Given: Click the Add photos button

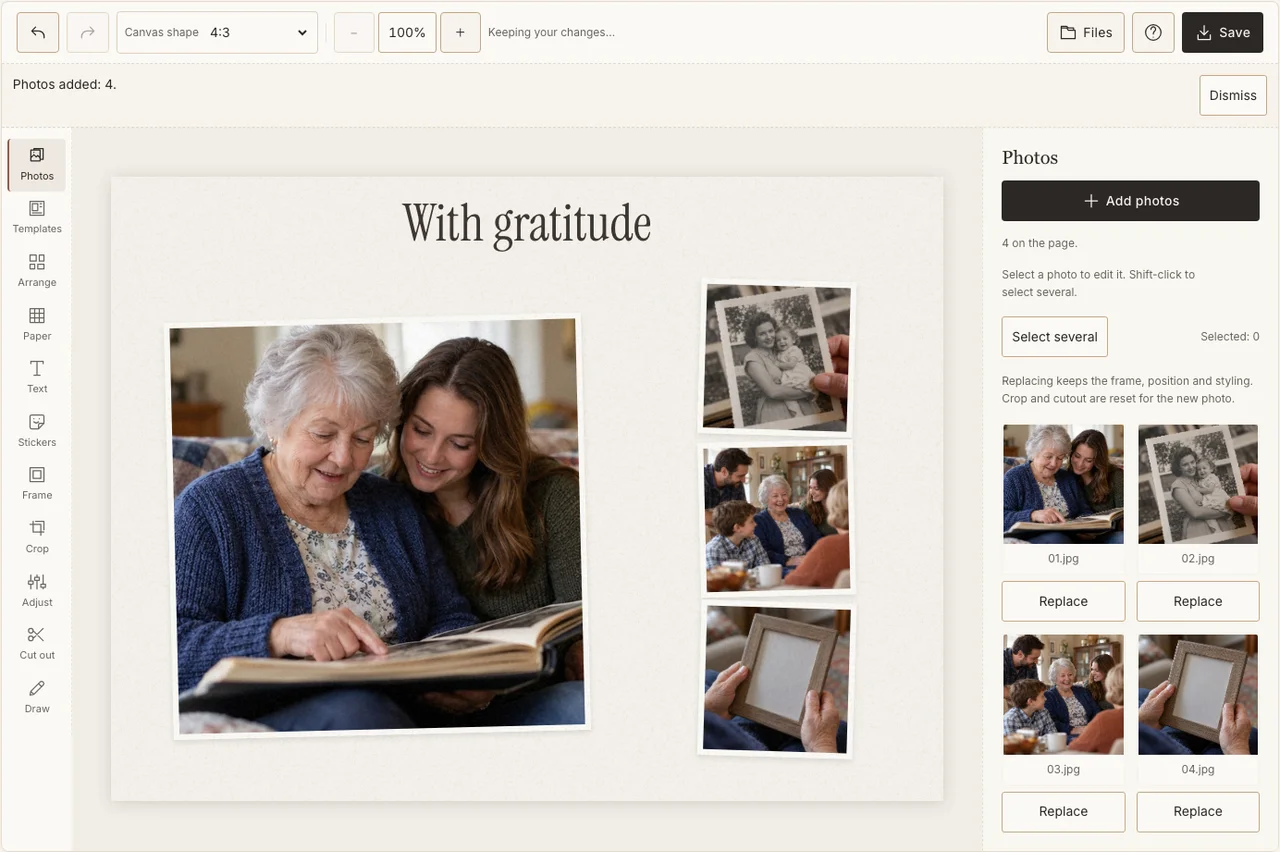Looking at the screenshot, I should (1131, 201).
